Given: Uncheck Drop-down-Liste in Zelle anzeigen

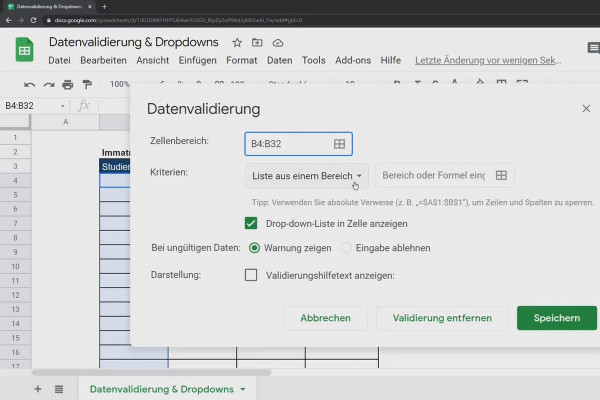Looking at the screenshot, I should pos(251,223).
